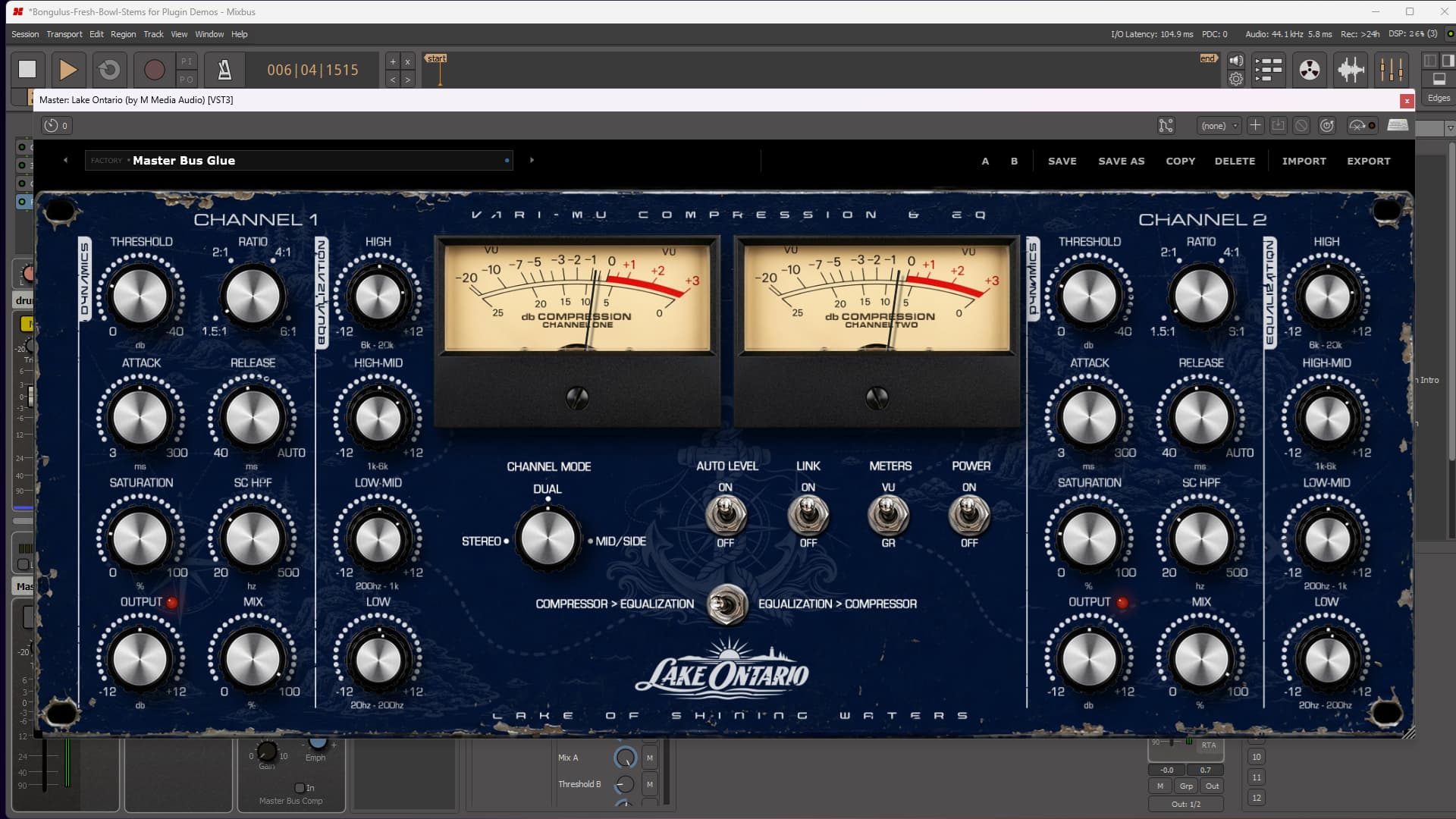1456x819 pixels.
Task: Open the Window menu
Action: (209, 34)
